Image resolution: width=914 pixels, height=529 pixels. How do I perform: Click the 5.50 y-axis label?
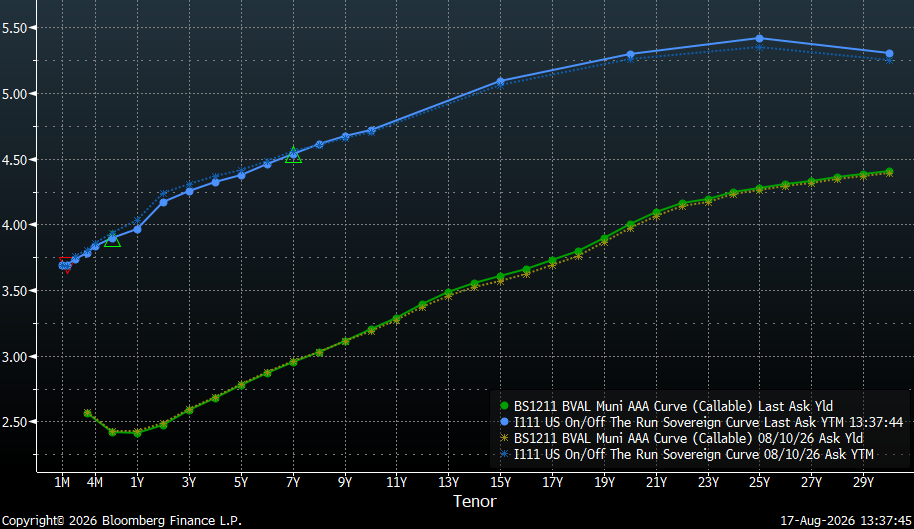(x=15, y=28)
